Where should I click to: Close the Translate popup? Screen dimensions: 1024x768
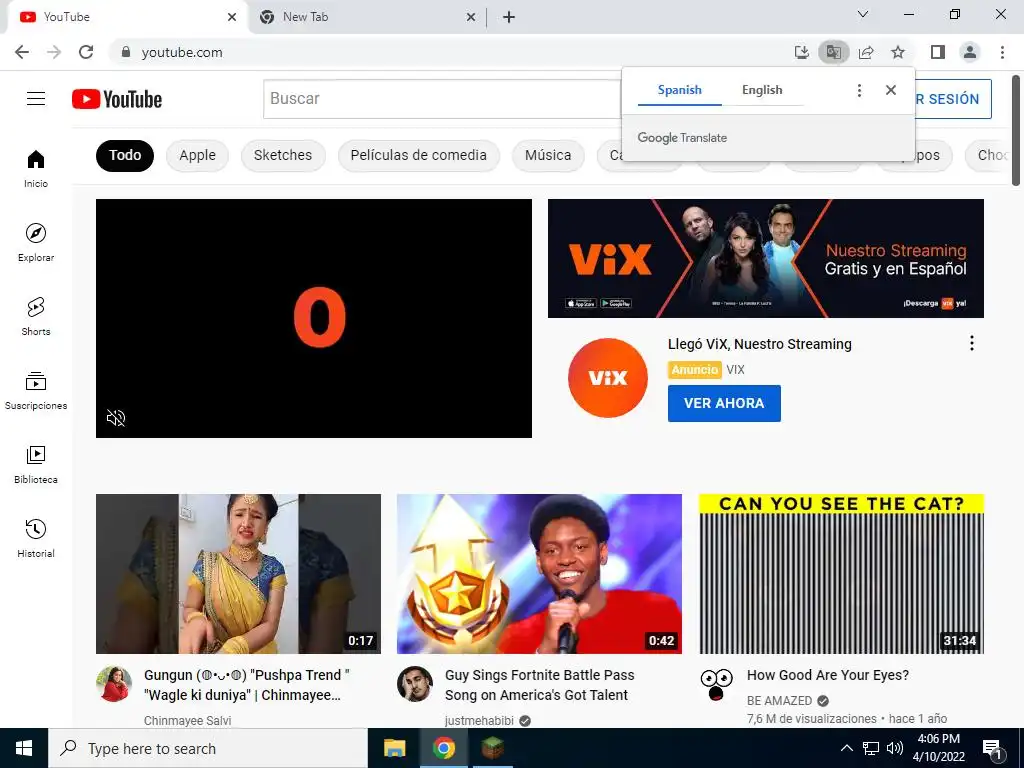[x=891, y=90]
